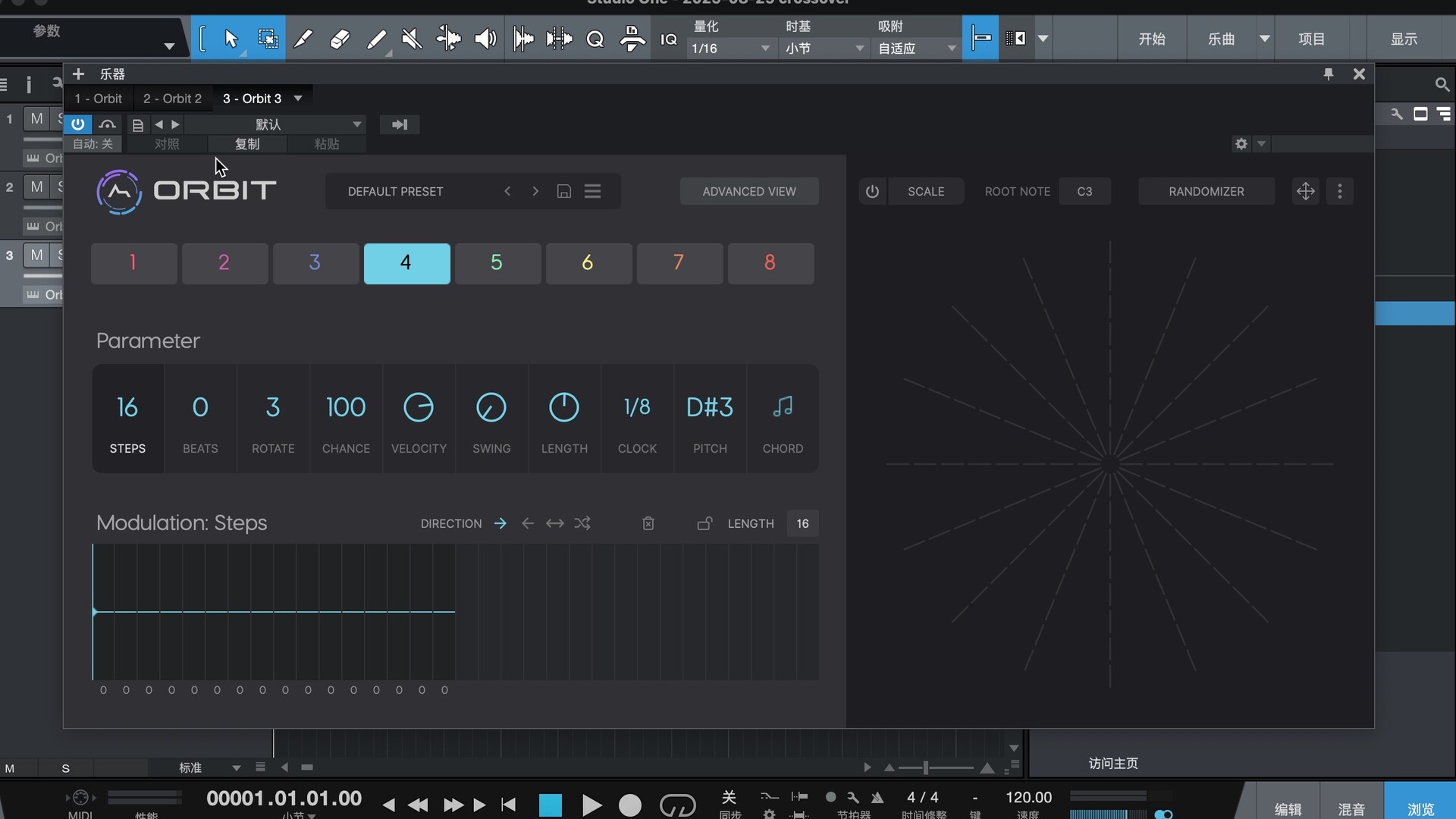Click the Zoom magnifier tool
Image resolution: width=1456 pixels, height=819 pixels.
595,39
